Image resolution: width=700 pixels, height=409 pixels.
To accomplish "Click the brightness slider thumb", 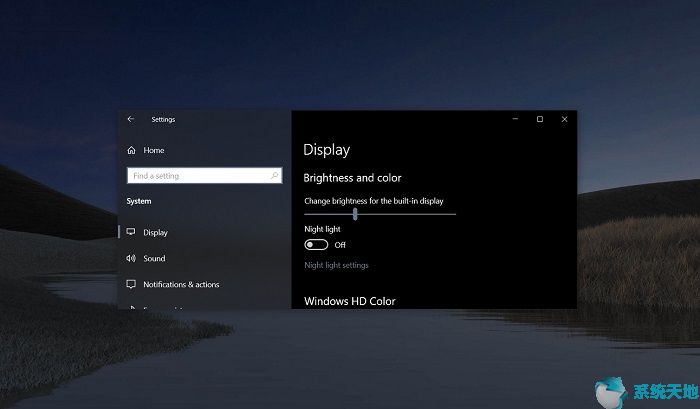I will click(x=355, y=214).
